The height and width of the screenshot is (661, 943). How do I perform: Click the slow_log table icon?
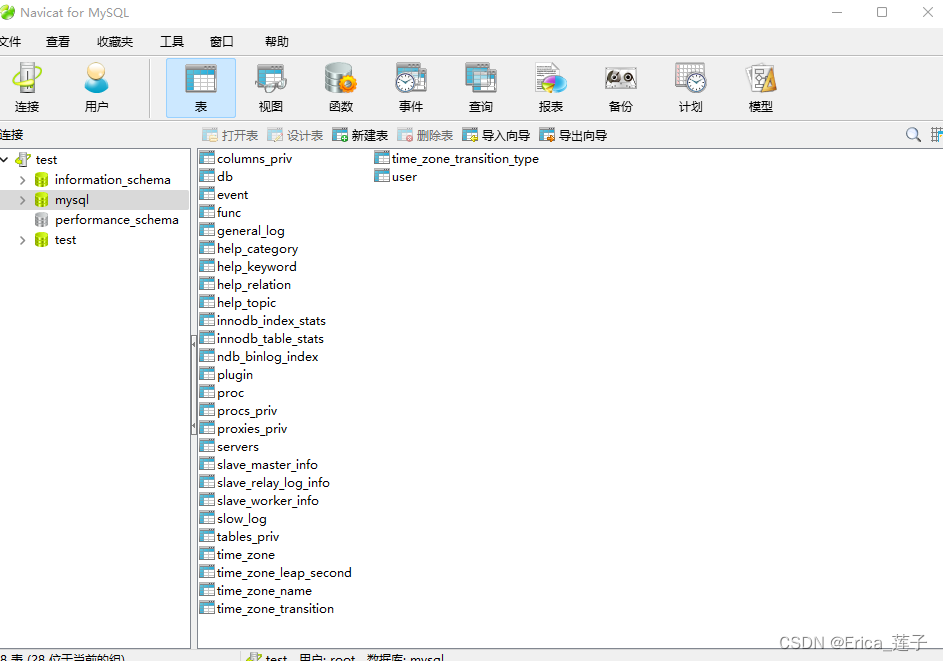coord(207,518)
